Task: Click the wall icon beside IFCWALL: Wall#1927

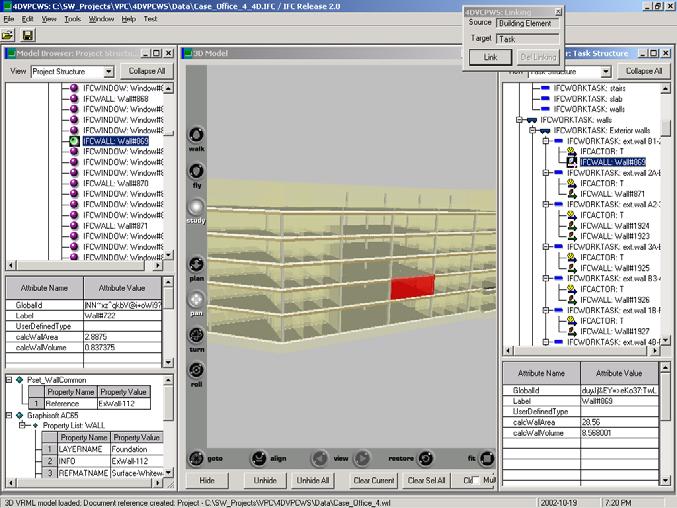Action: (x=572, y=331)
